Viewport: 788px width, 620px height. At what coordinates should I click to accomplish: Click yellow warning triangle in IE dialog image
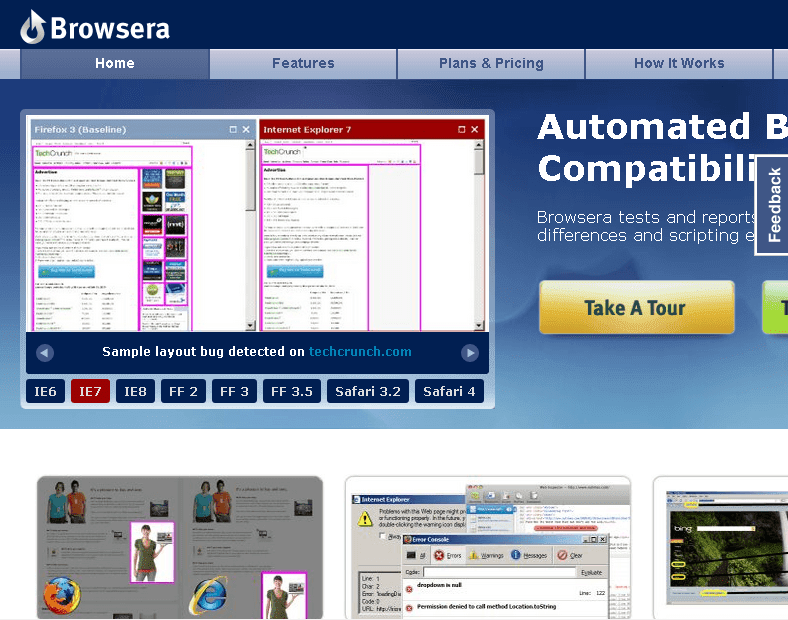[365, 518]
